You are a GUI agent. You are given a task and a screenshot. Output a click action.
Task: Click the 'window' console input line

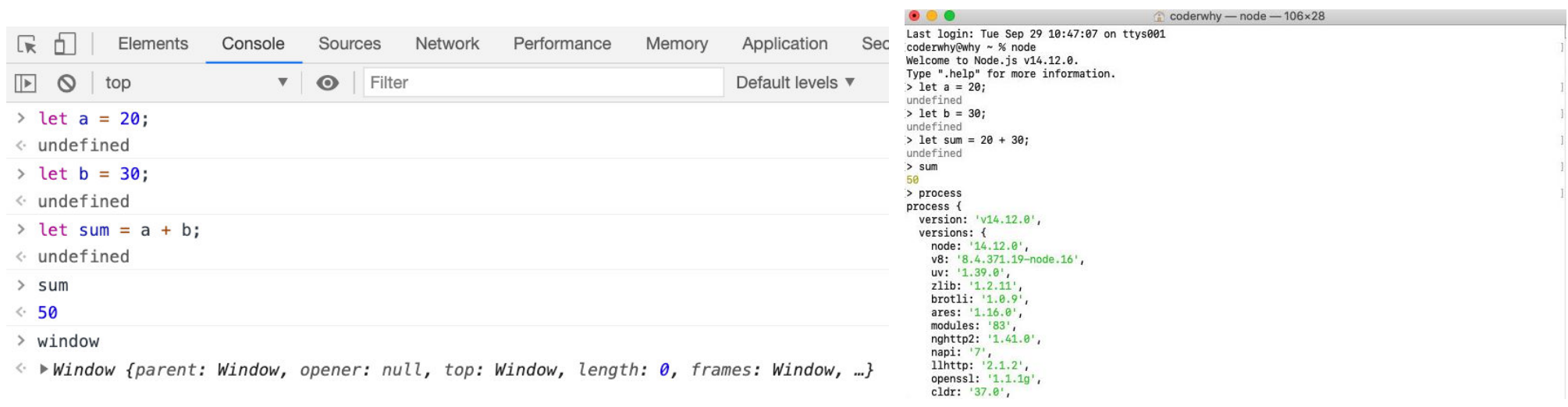click(x=69, y=341)
